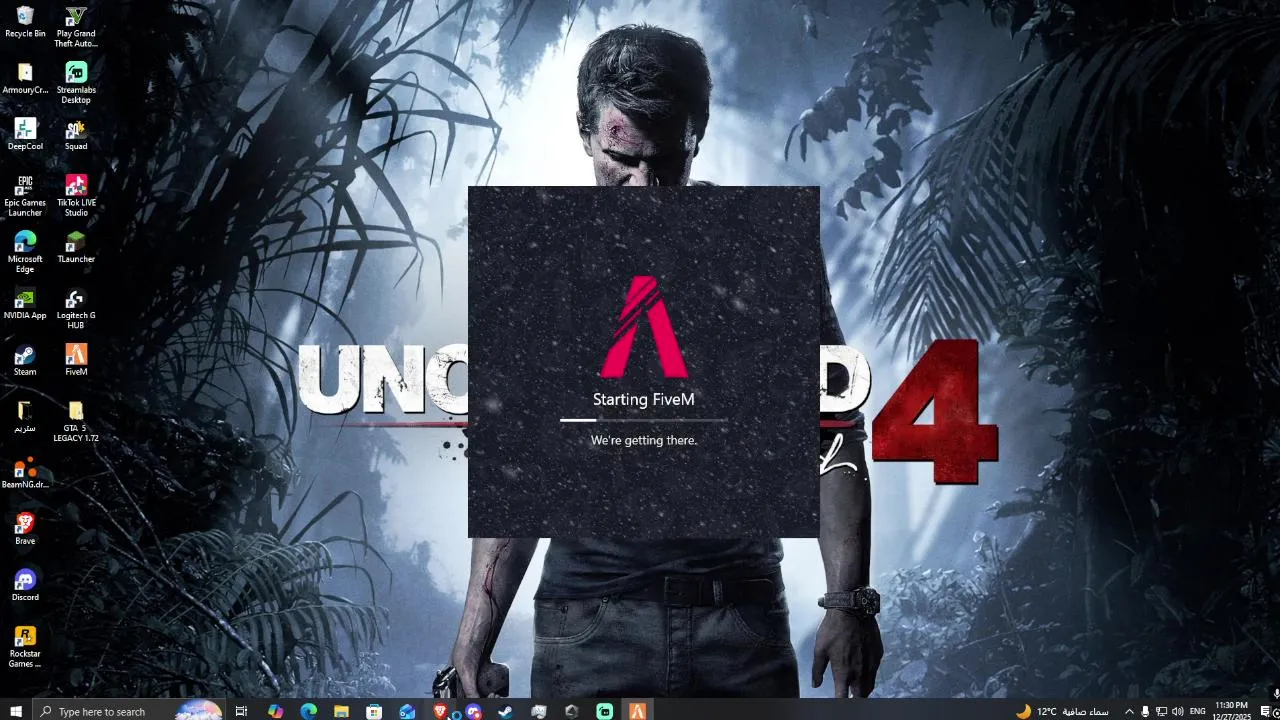Click the taskbar search box

pyautogui.click(x=130, y=711)
